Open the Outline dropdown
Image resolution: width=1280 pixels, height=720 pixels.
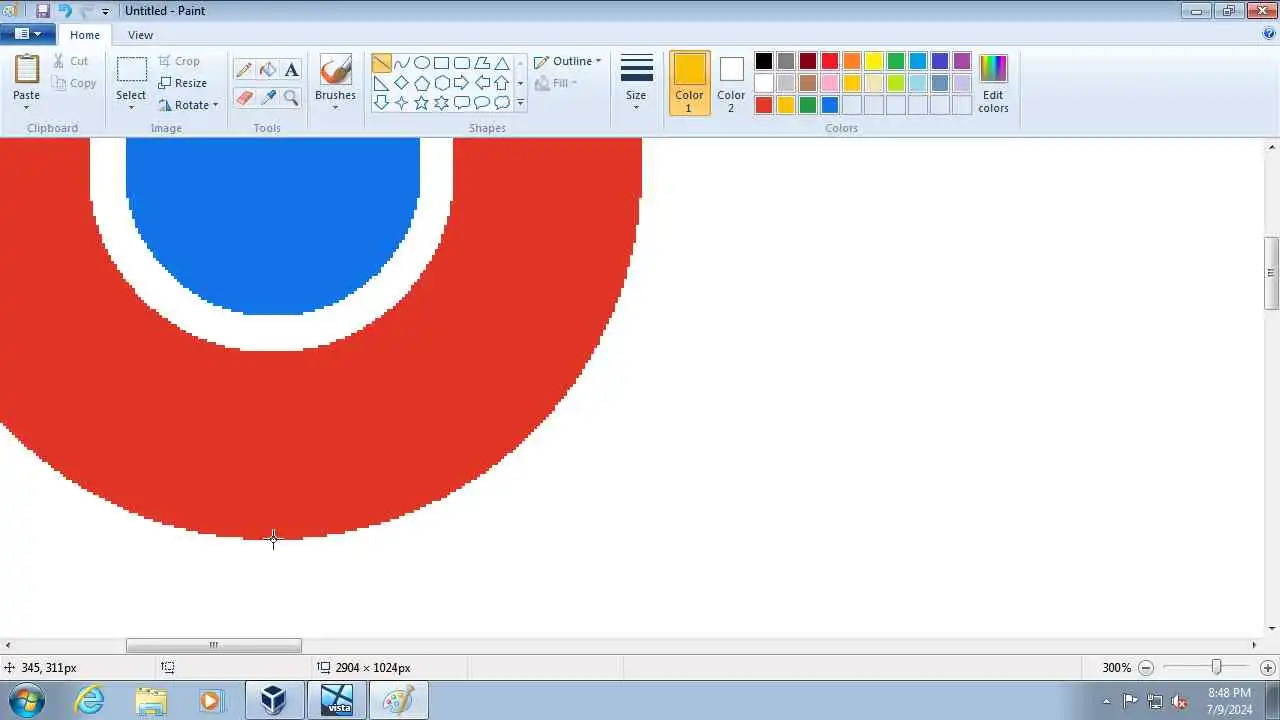click(568, 61)
